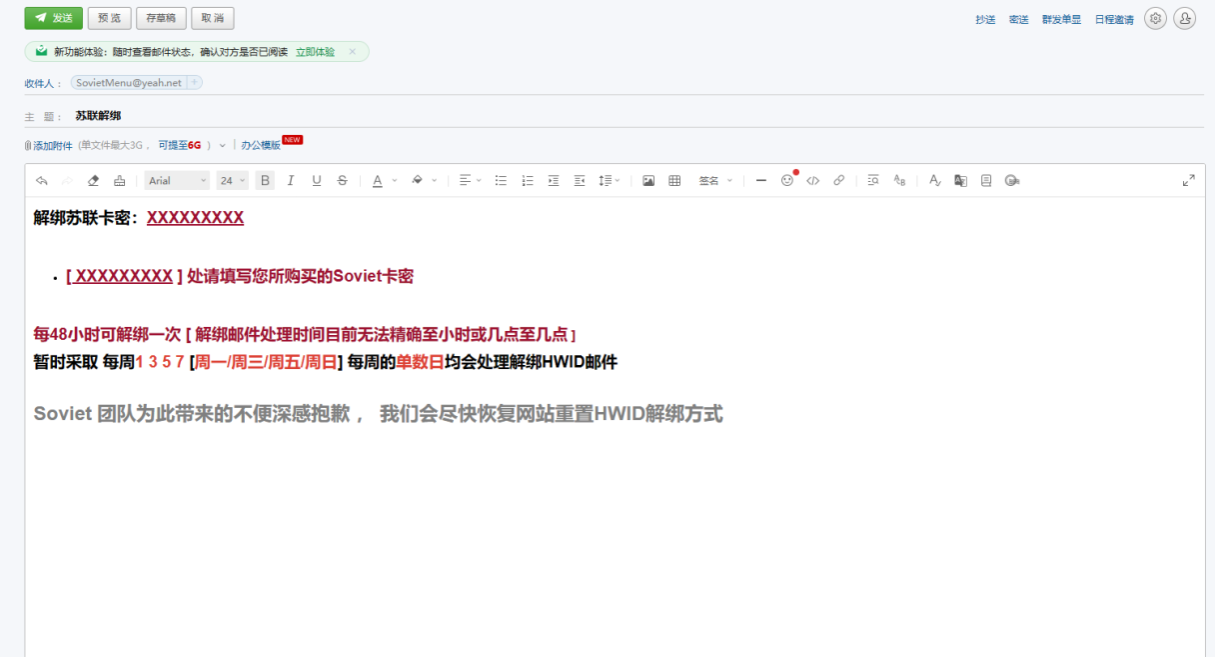Click the insert hyperlink chain icon
1215x657 pixels.
pos(839,181)
